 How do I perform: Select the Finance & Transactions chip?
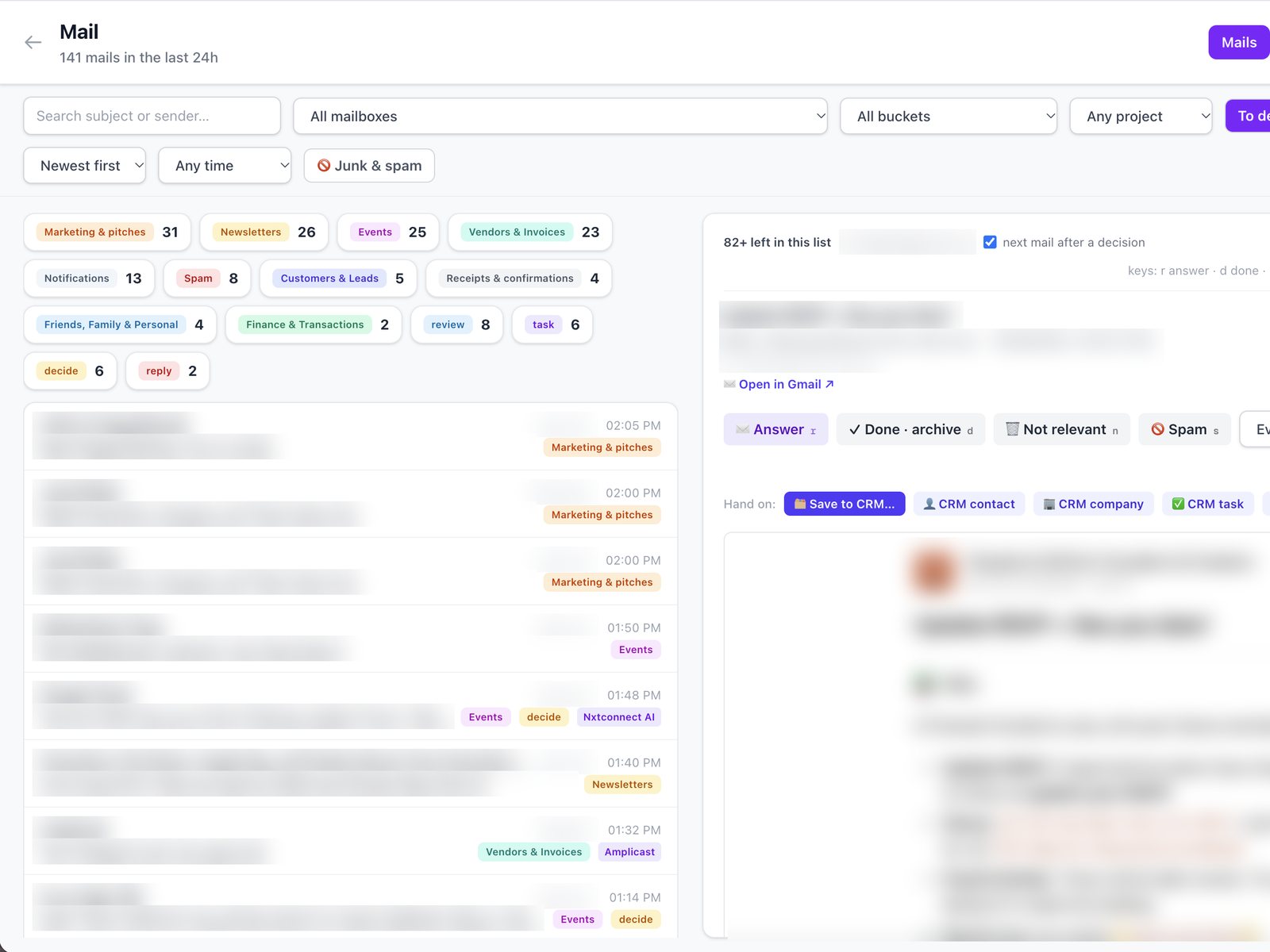[x=314, y=324]
